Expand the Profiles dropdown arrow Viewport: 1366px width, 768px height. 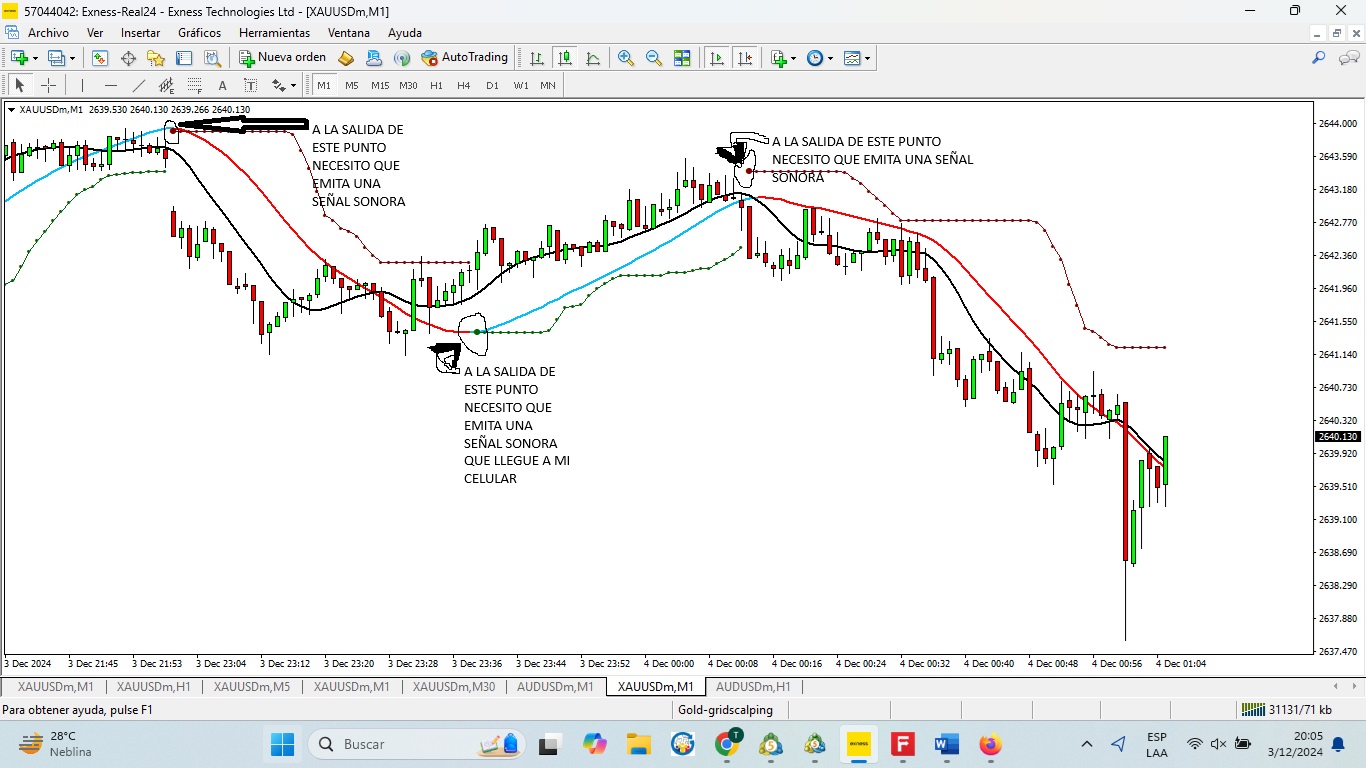click(x=72, y=58)
